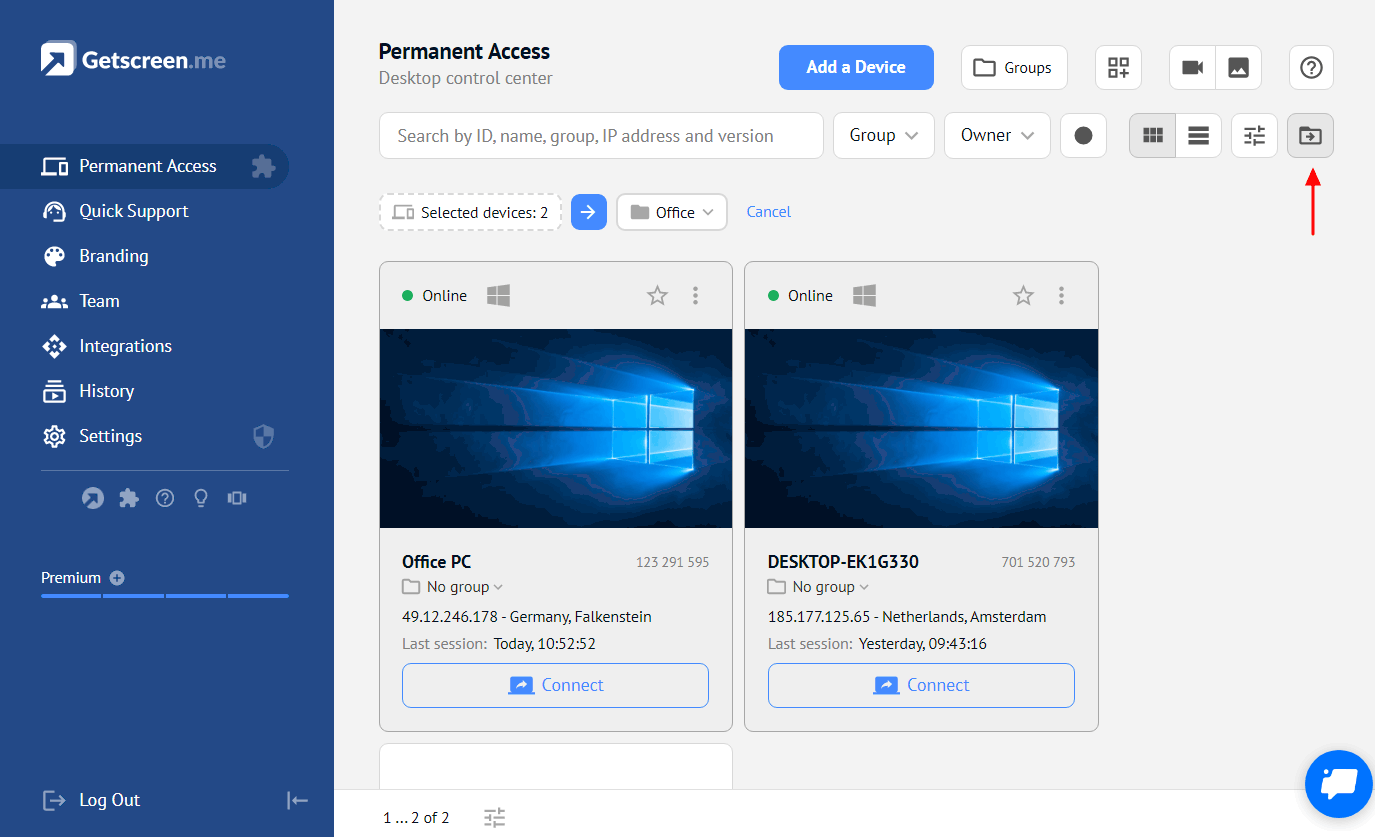Open the video camera recordings icon

tap(1192, 68)
